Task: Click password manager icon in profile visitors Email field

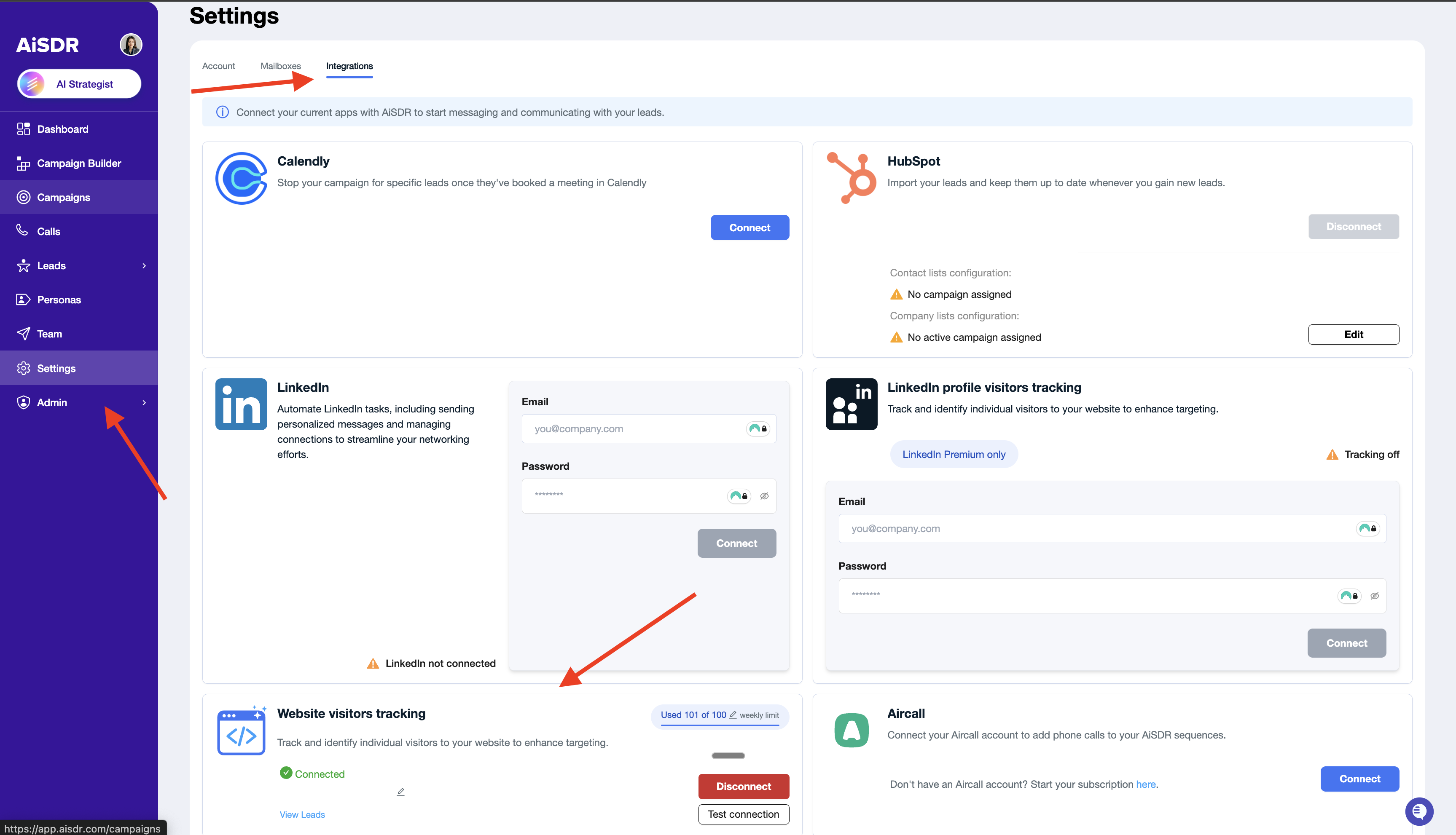Action: 1367,528
